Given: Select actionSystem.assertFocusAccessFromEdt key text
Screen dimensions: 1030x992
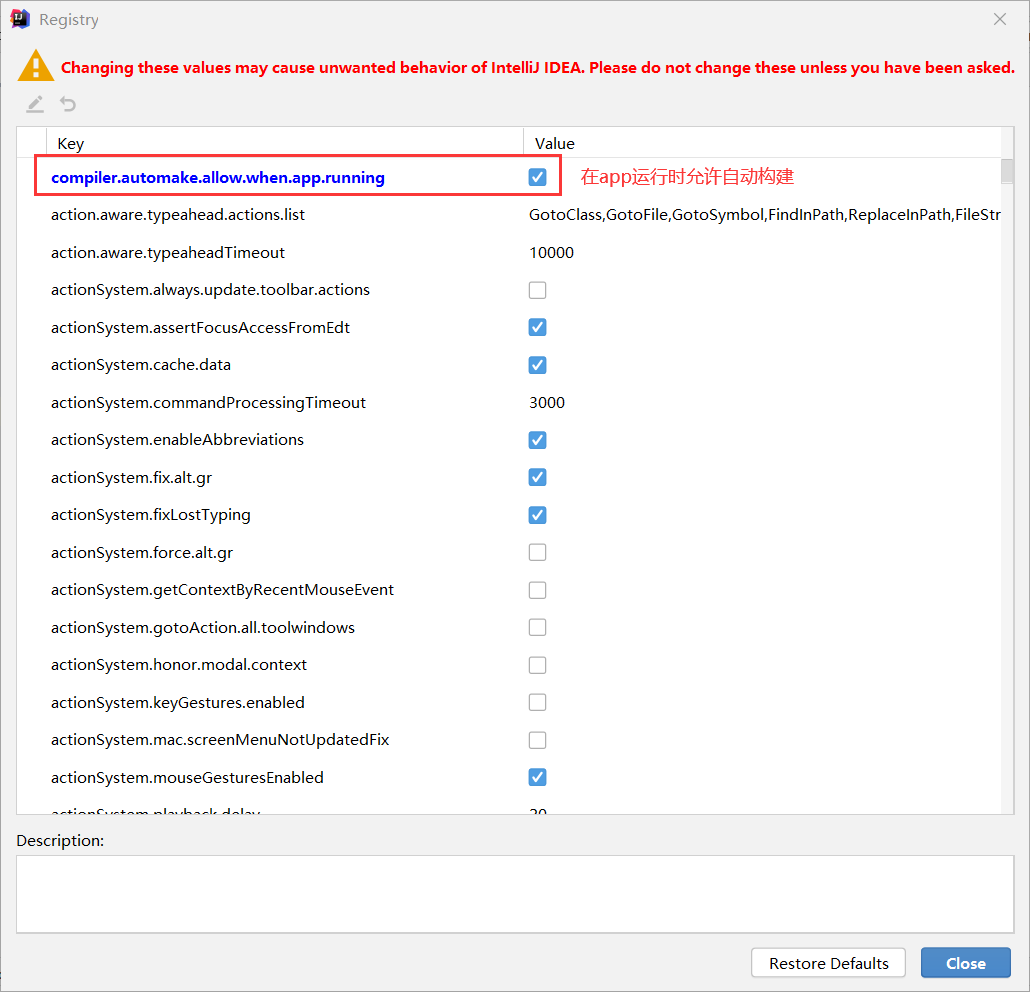Looking at the screenshot, I should click(x=200, y=327).
